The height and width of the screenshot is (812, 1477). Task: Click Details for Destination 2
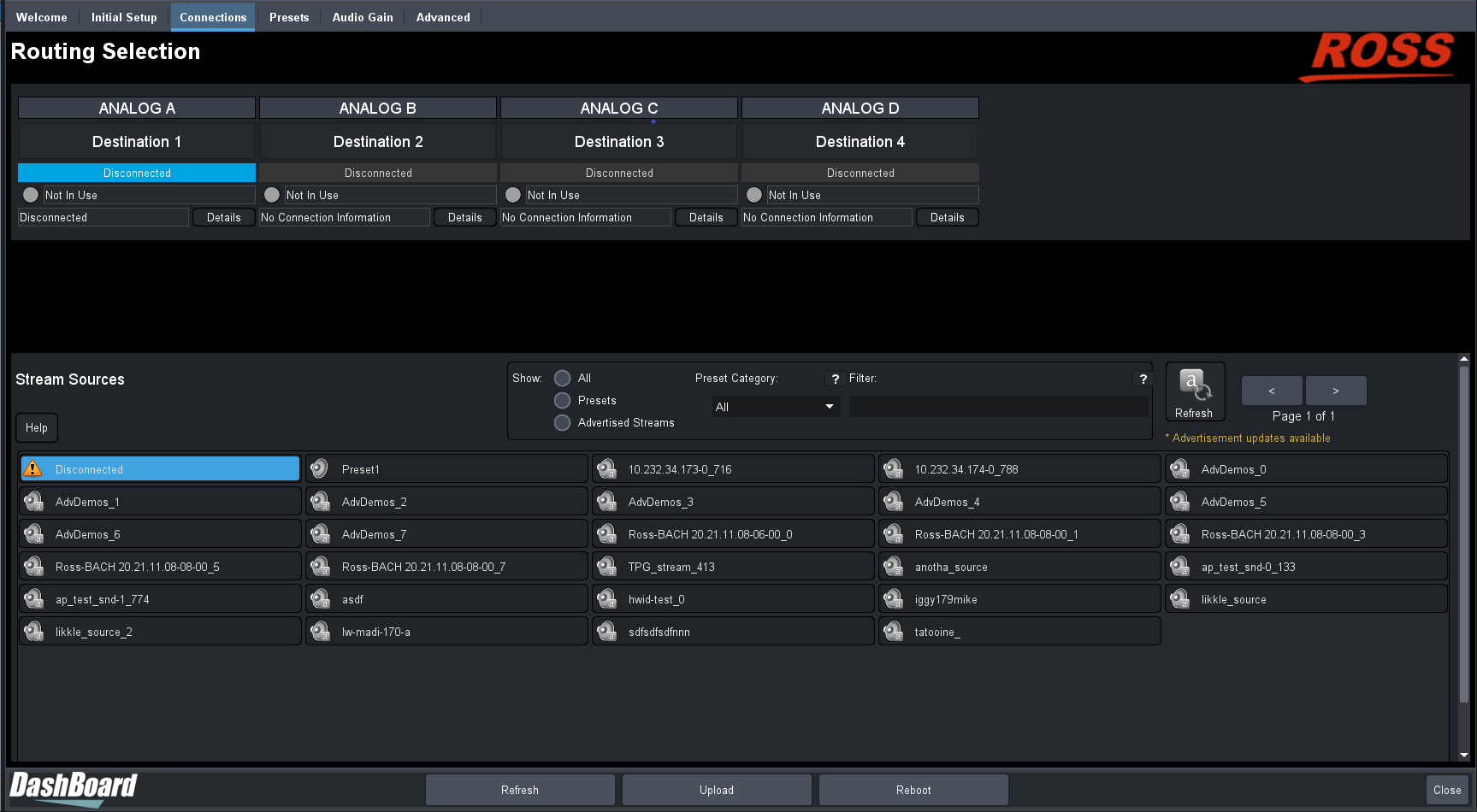click(465, 217)
